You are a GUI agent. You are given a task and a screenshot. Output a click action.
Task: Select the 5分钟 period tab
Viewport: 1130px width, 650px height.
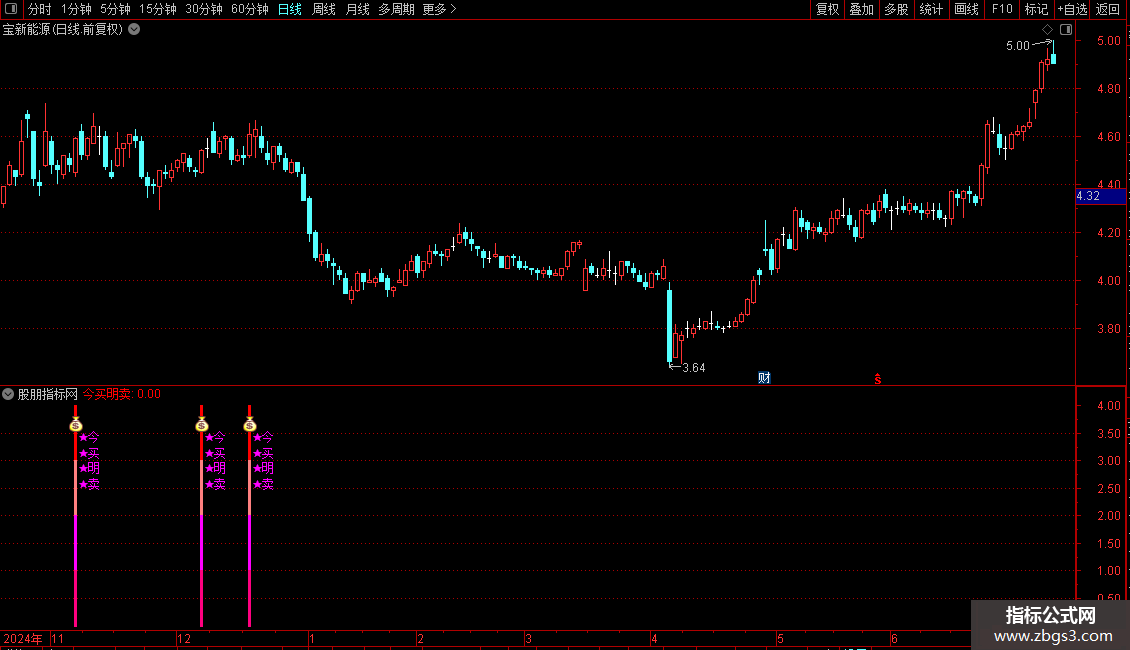pyautogui.click(x=115, y=9)
